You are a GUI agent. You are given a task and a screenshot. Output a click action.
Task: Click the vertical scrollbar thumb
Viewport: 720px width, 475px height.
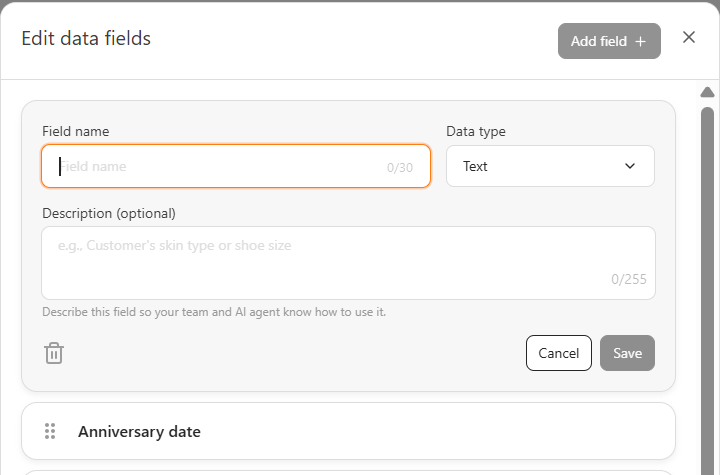click(708, 290)
